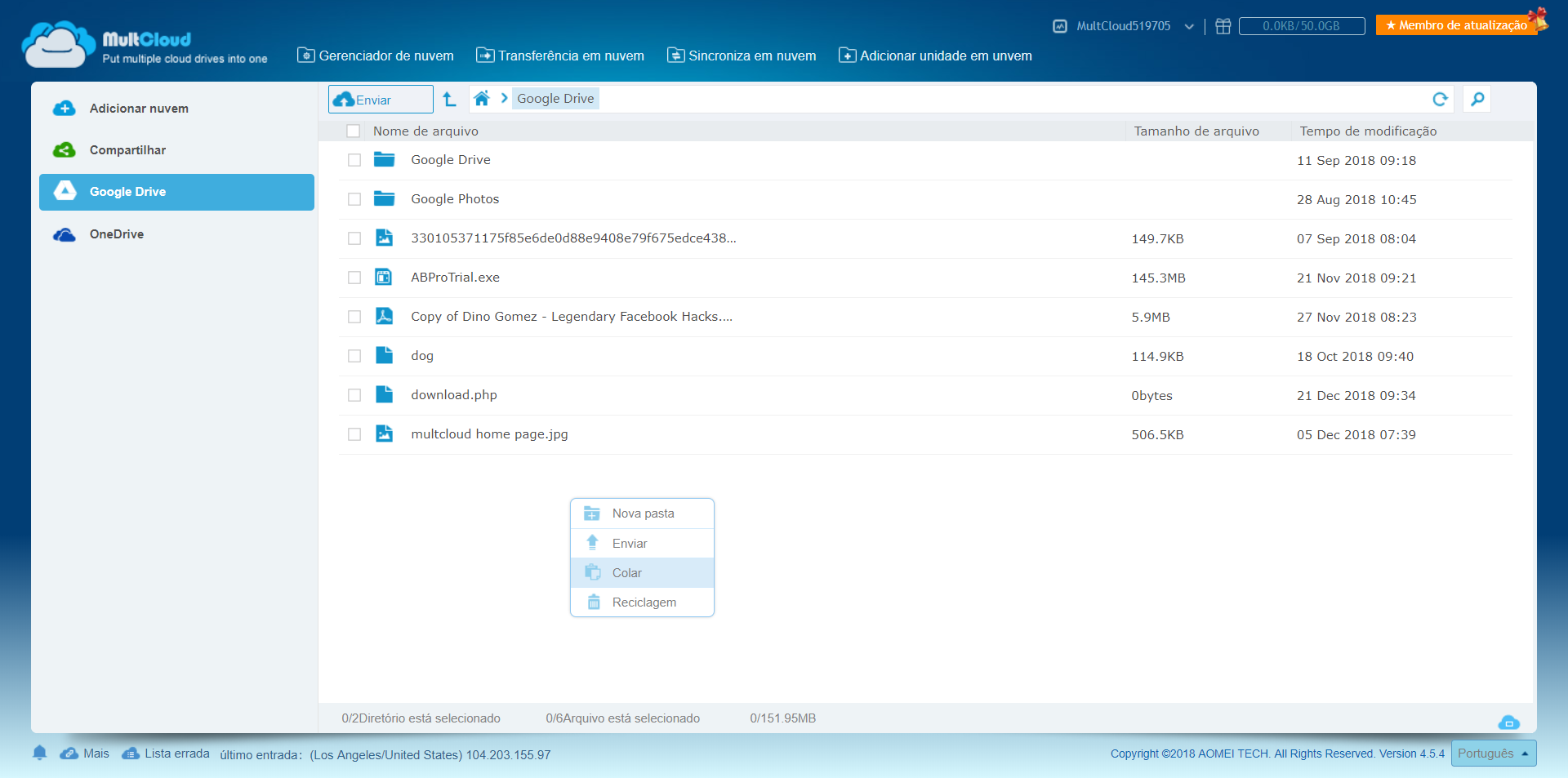Open the gift box rewards icon
1568x778 pixels.
click(x=1223, y=26)
